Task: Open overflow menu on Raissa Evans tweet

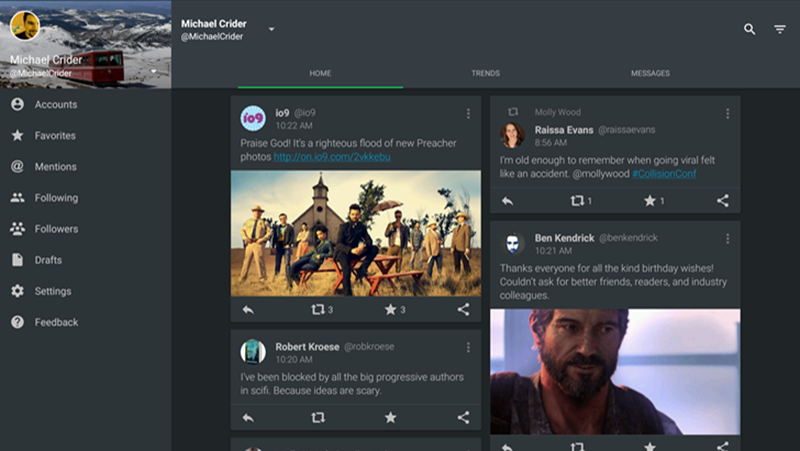Action: pos(728,113)
